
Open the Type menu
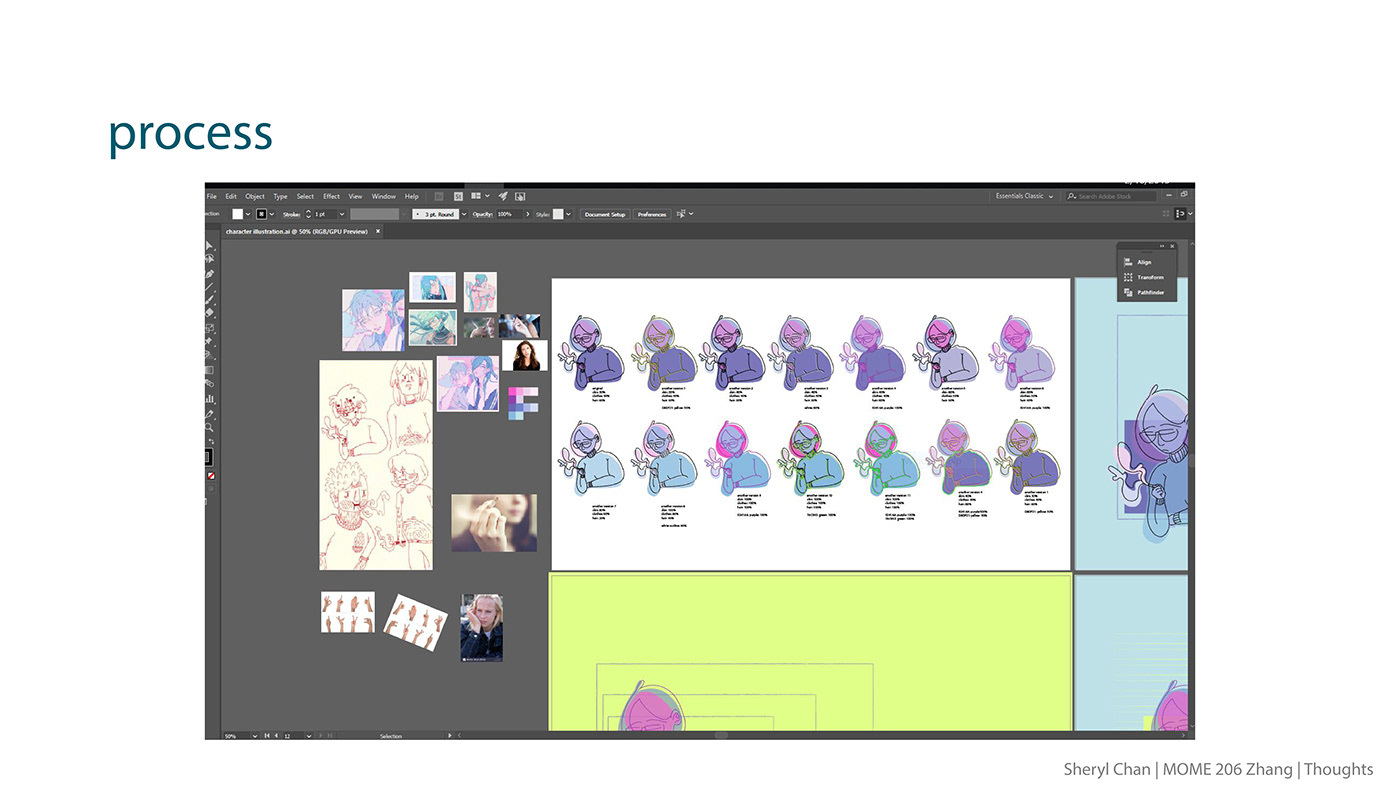point(280,196)
